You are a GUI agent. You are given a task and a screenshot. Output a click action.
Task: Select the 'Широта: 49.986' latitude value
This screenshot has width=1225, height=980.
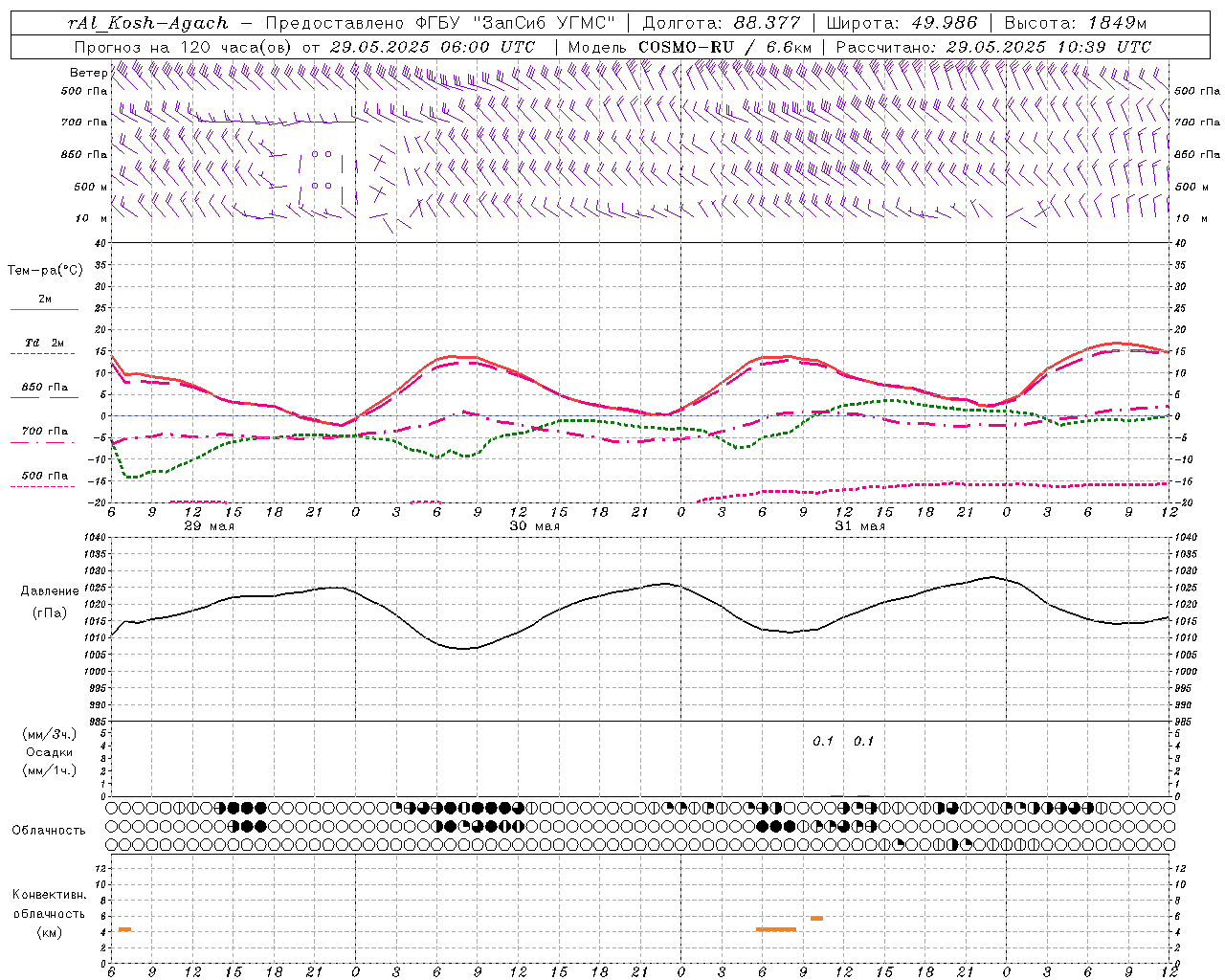[x=902, y=23]
